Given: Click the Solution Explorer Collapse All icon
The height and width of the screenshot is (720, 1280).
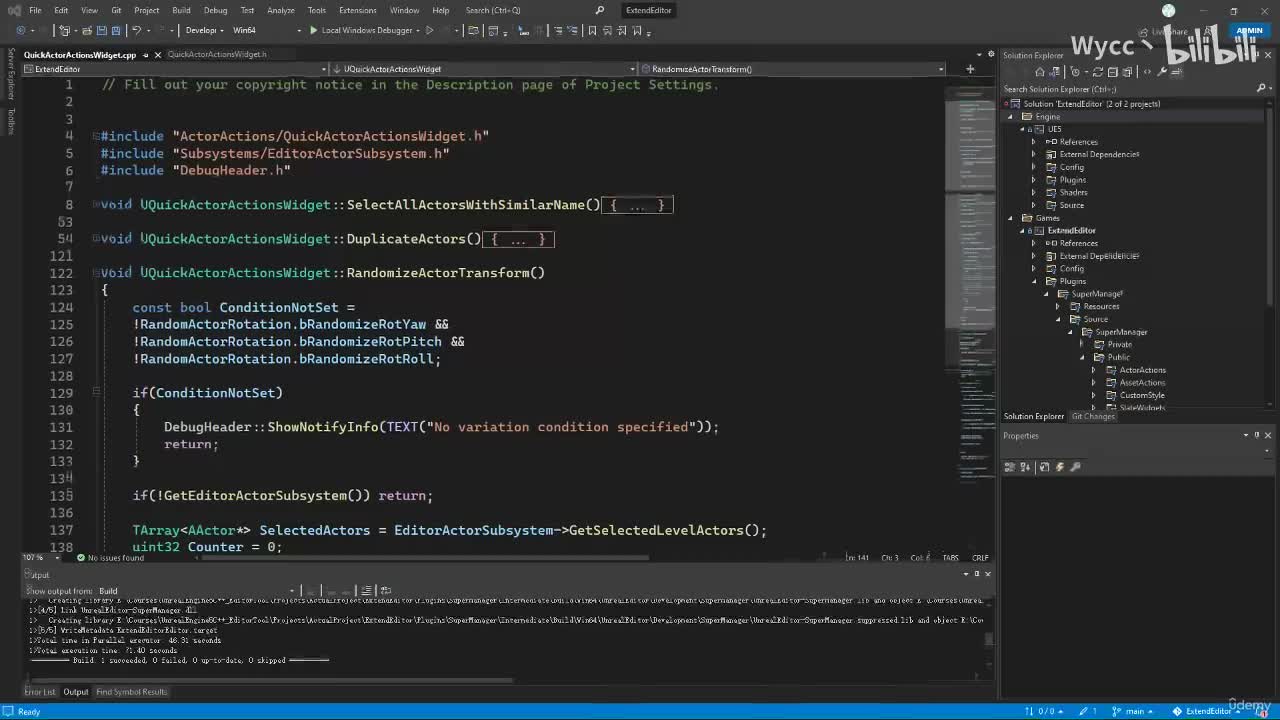Looking at the screenshot, I should (1112, 72).
